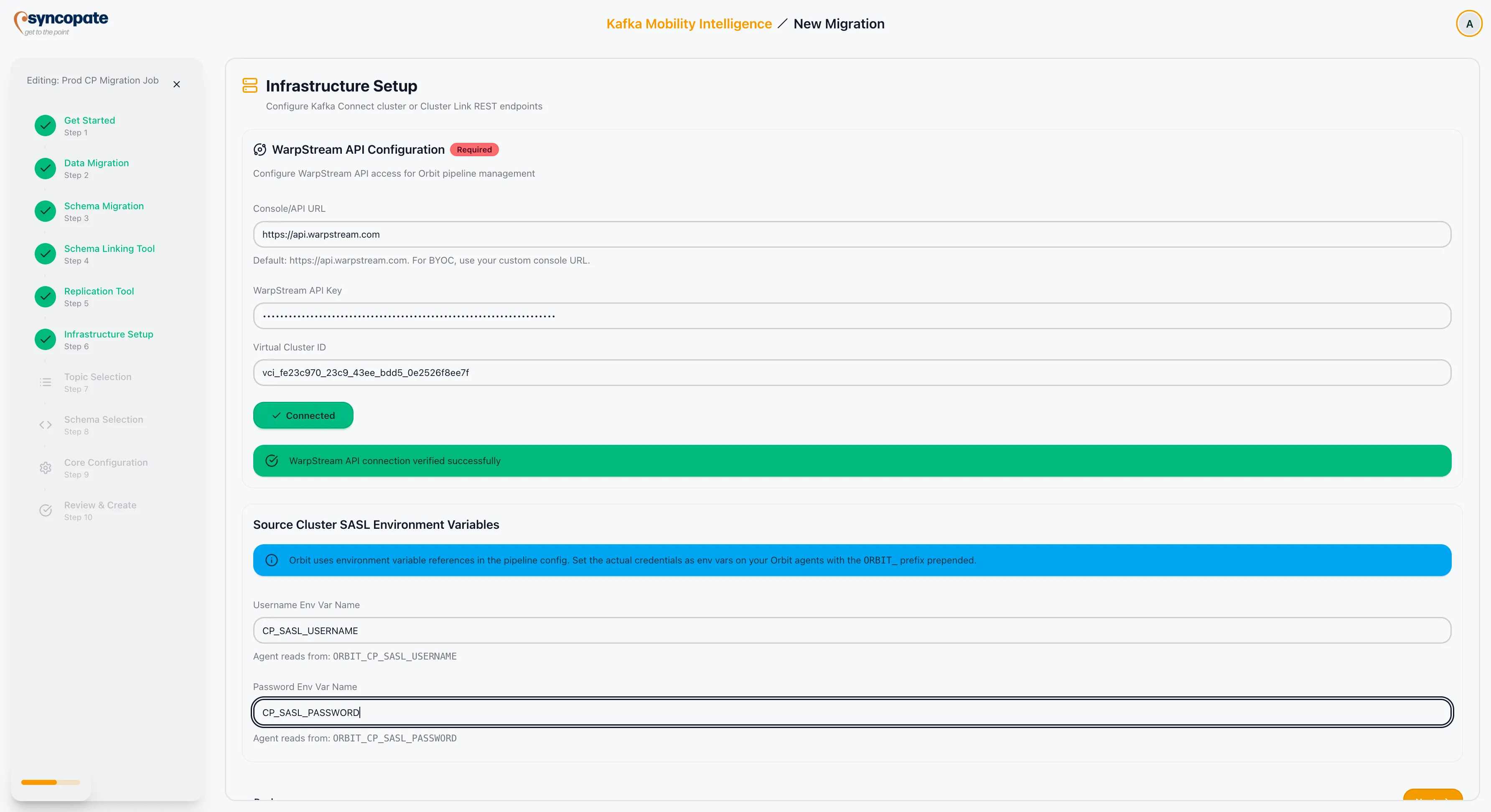Click the Review & Create check icon
Image resolution: width=1491 pixels, height=812 pixels.
click(45, 510)
